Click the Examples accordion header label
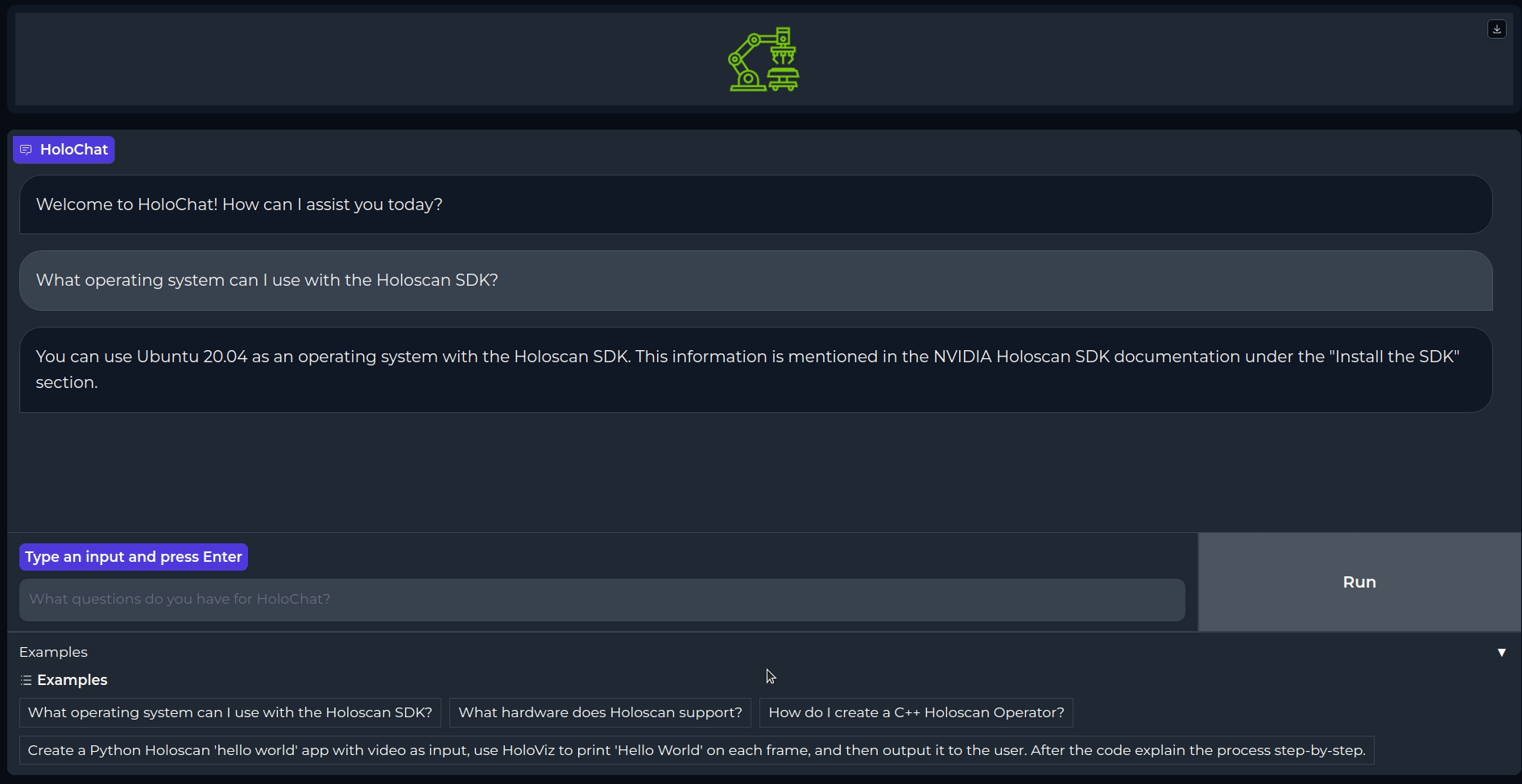This screenshot has height=784, width=1522. tap(53, 652)
